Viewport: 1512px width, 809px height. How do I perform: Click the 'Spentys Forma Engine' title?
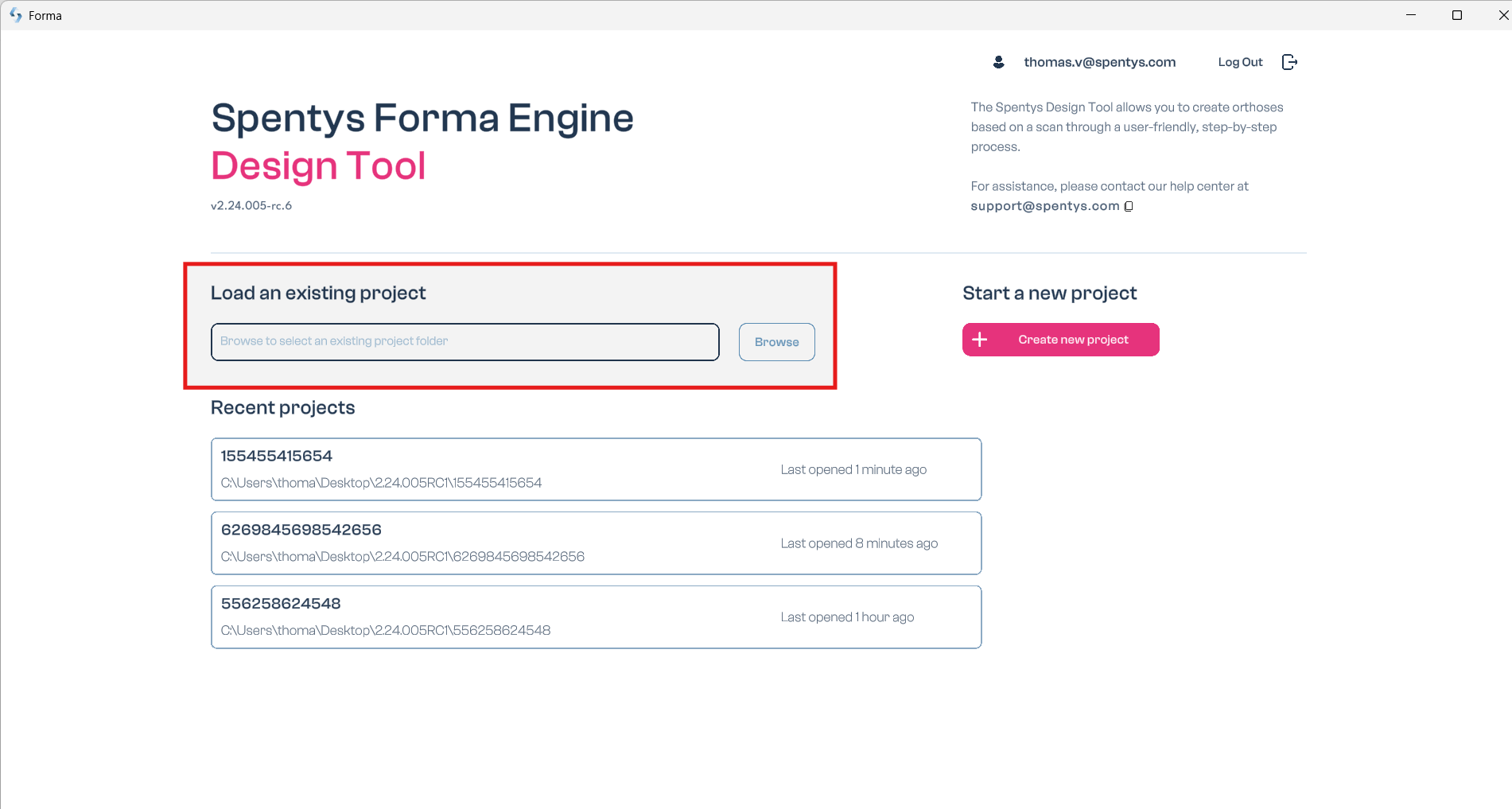422,118
